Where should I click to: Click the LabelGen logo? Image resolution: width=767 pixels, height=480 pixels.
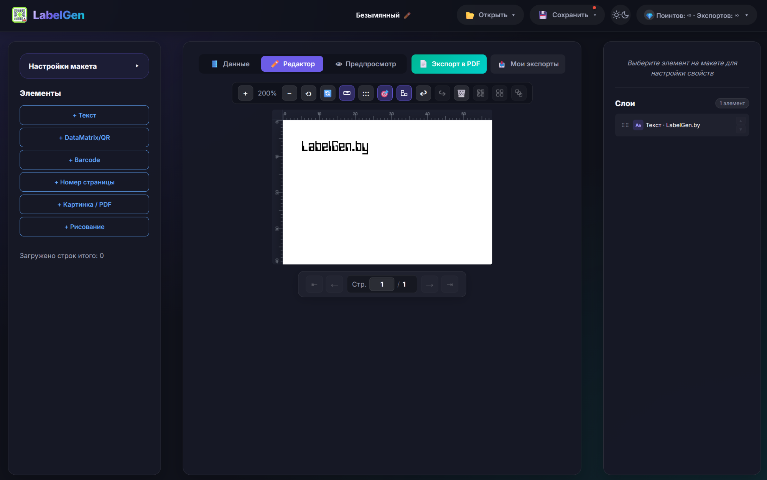click(x=48, y=15)
